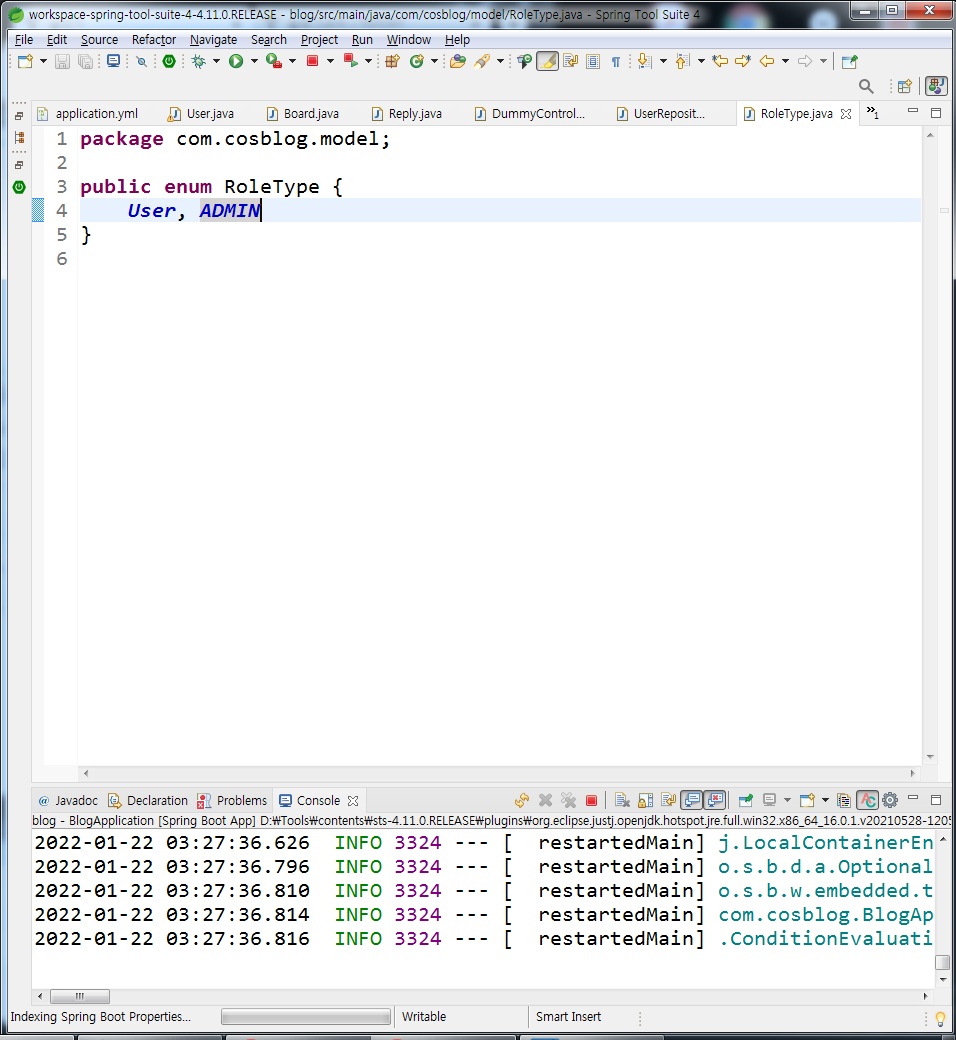
Task: Toggle Word Wrap toolbar icon
Action: (x=571, y=62)
